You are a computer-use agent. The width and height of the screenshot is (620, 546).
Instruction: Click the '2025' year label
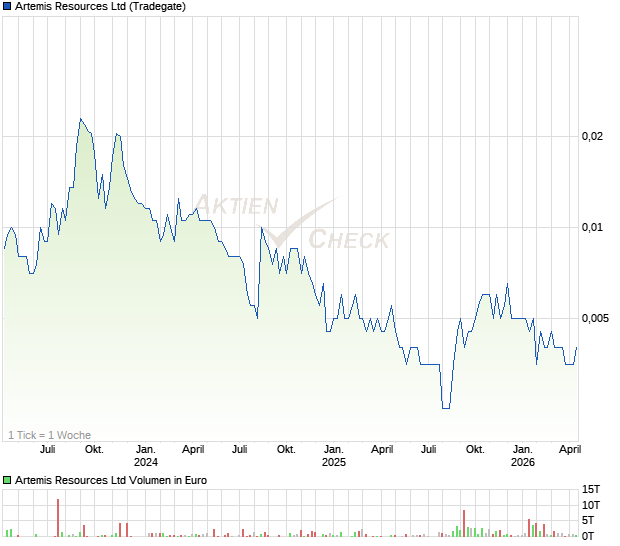point(334,462)
